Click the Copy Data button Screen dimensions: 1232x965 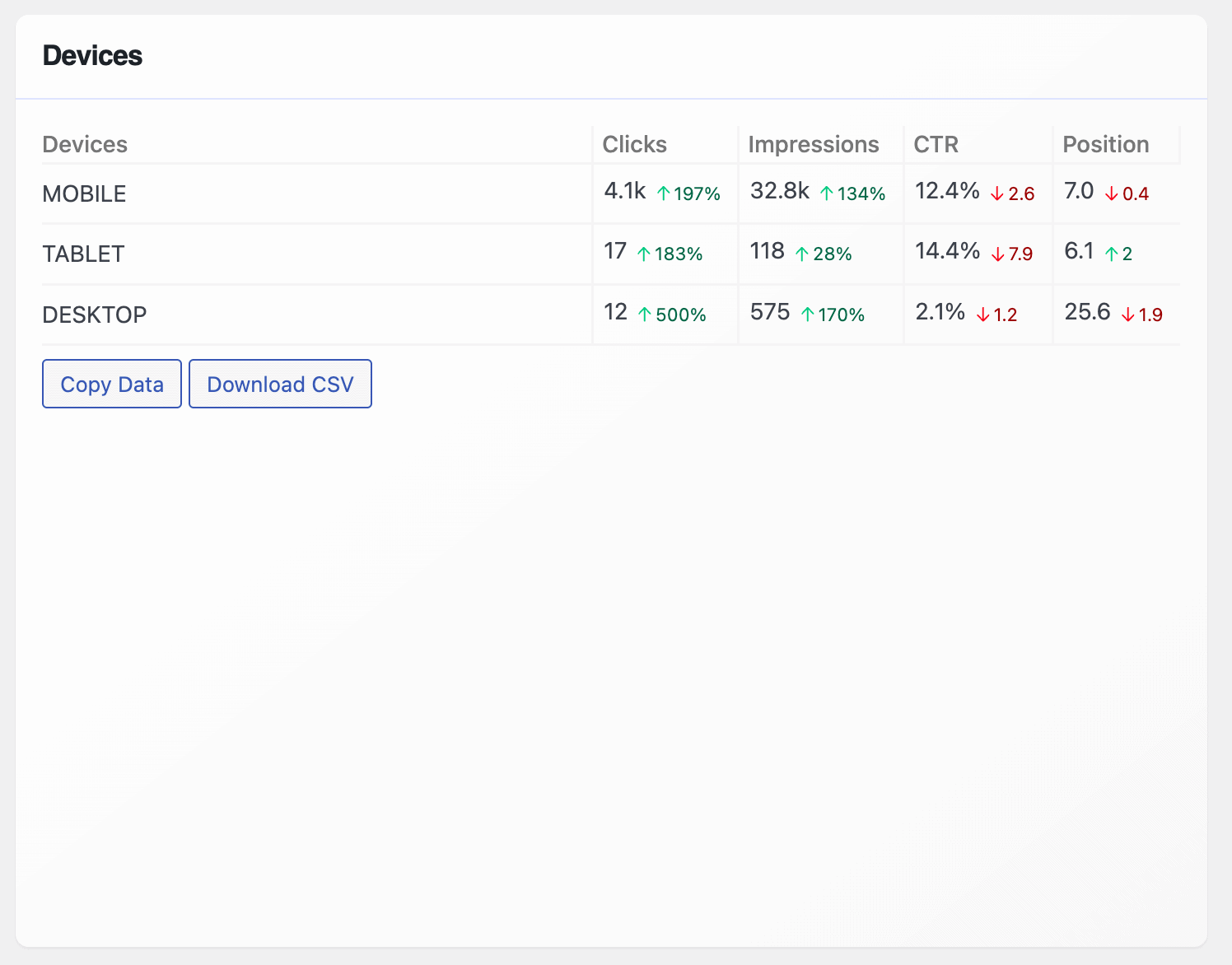click(x=112, y=384)
